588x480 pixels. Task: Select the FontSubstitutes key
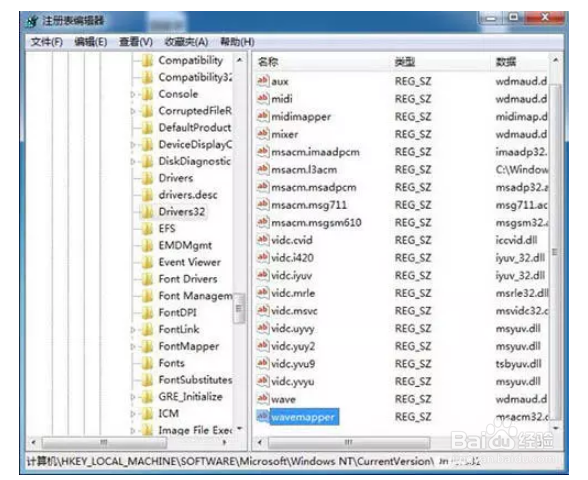tap(195, 380)
